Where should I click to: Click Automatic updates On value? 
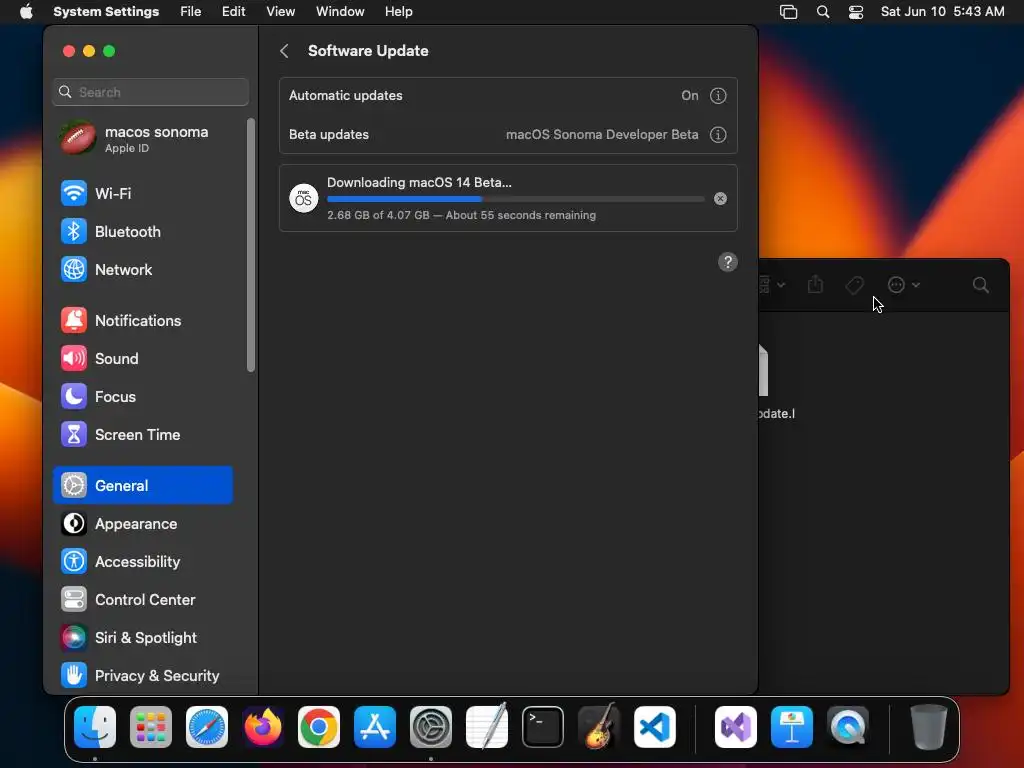point(690,95)
